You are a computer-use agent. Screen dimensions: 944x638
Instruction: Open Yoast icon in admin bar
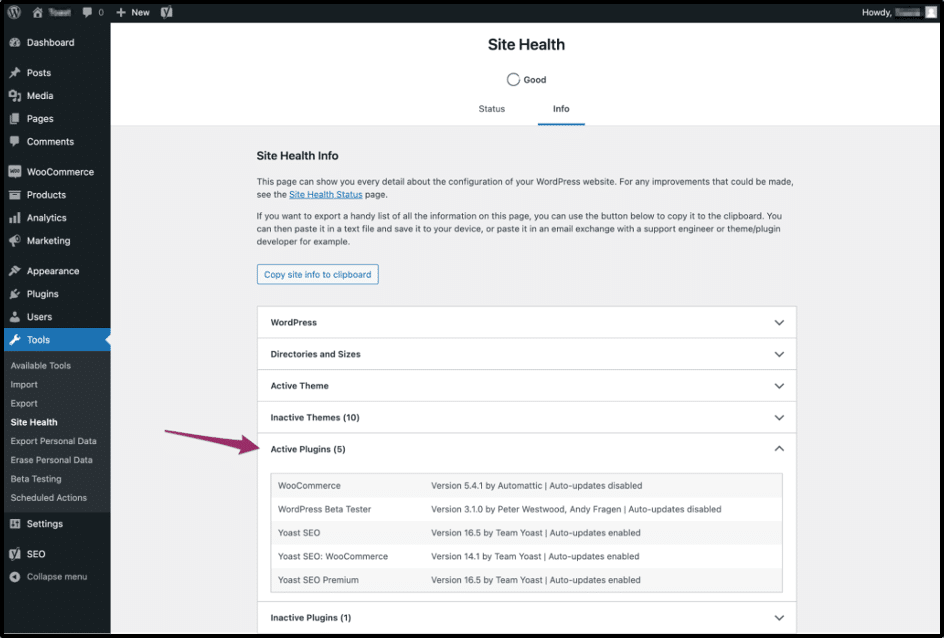(x=167, y=12)
